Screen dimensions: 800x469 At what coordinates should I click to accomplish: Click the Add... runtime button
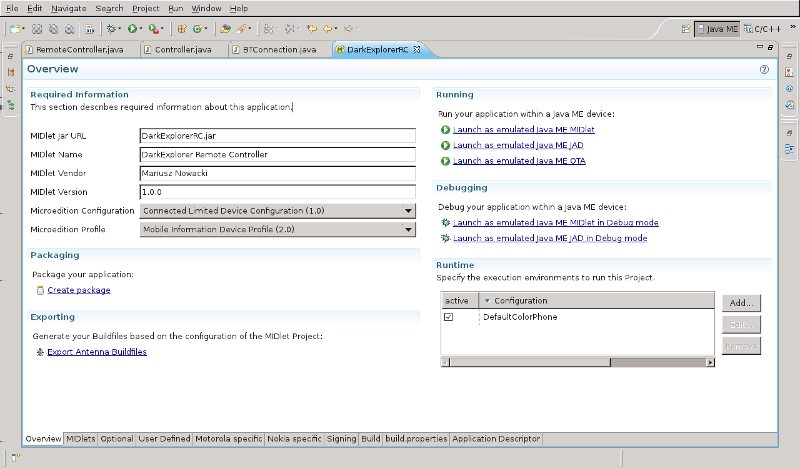[x=741, y=303]
